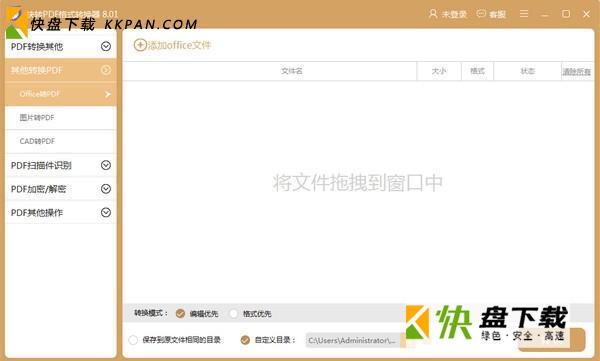The image size is (600, 361).
Task: Click the arrow icon on Office转PDF row
Action: coord(108,94)
